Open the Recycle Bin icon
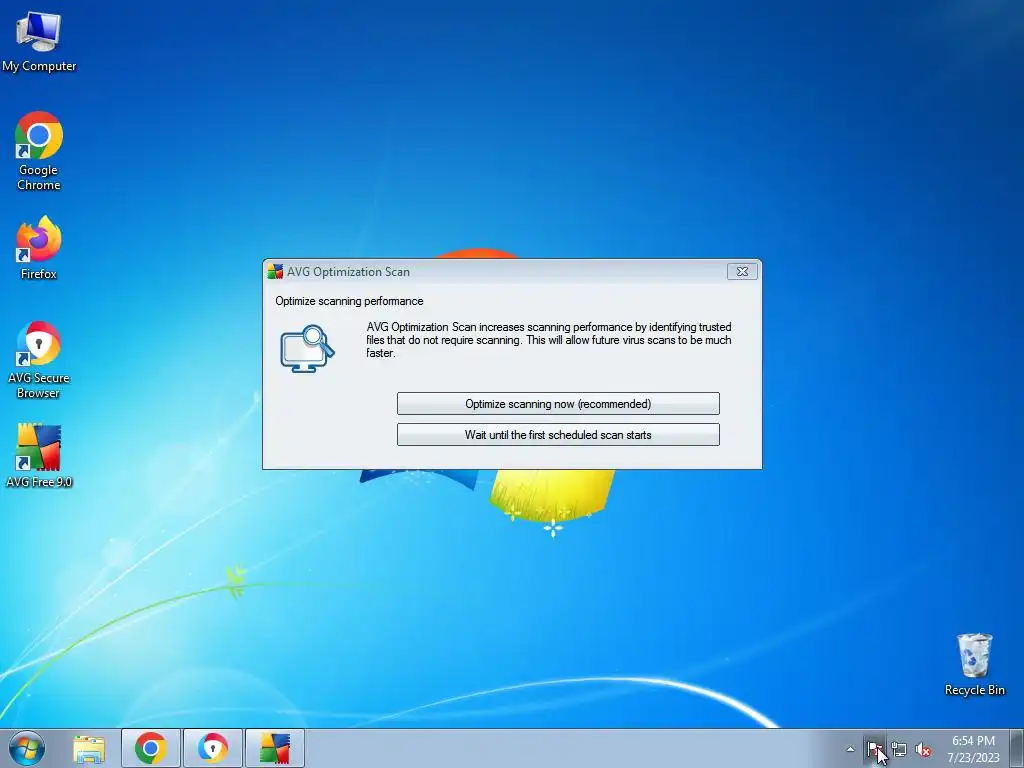Viewport: 1024px width, 768px height. (x=974, y=664)
